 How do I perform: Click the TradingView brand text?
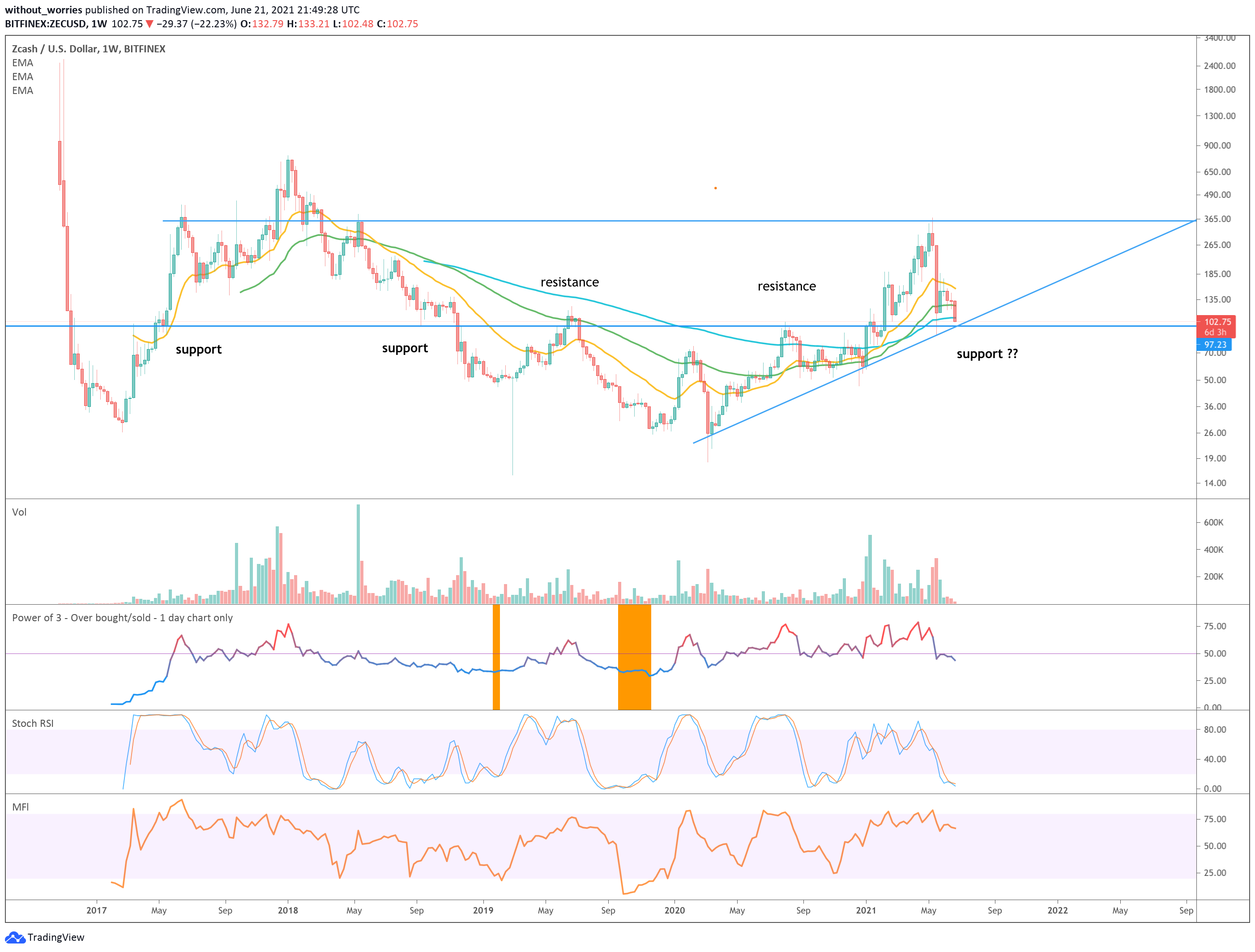coord(55,937)
